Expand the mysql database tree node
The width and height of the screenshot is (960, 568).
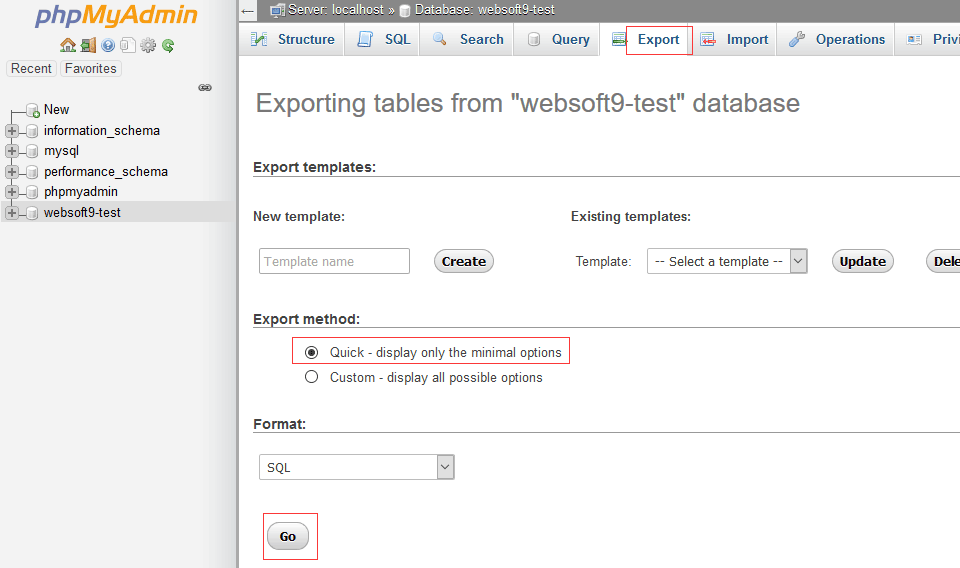point(12,151)
